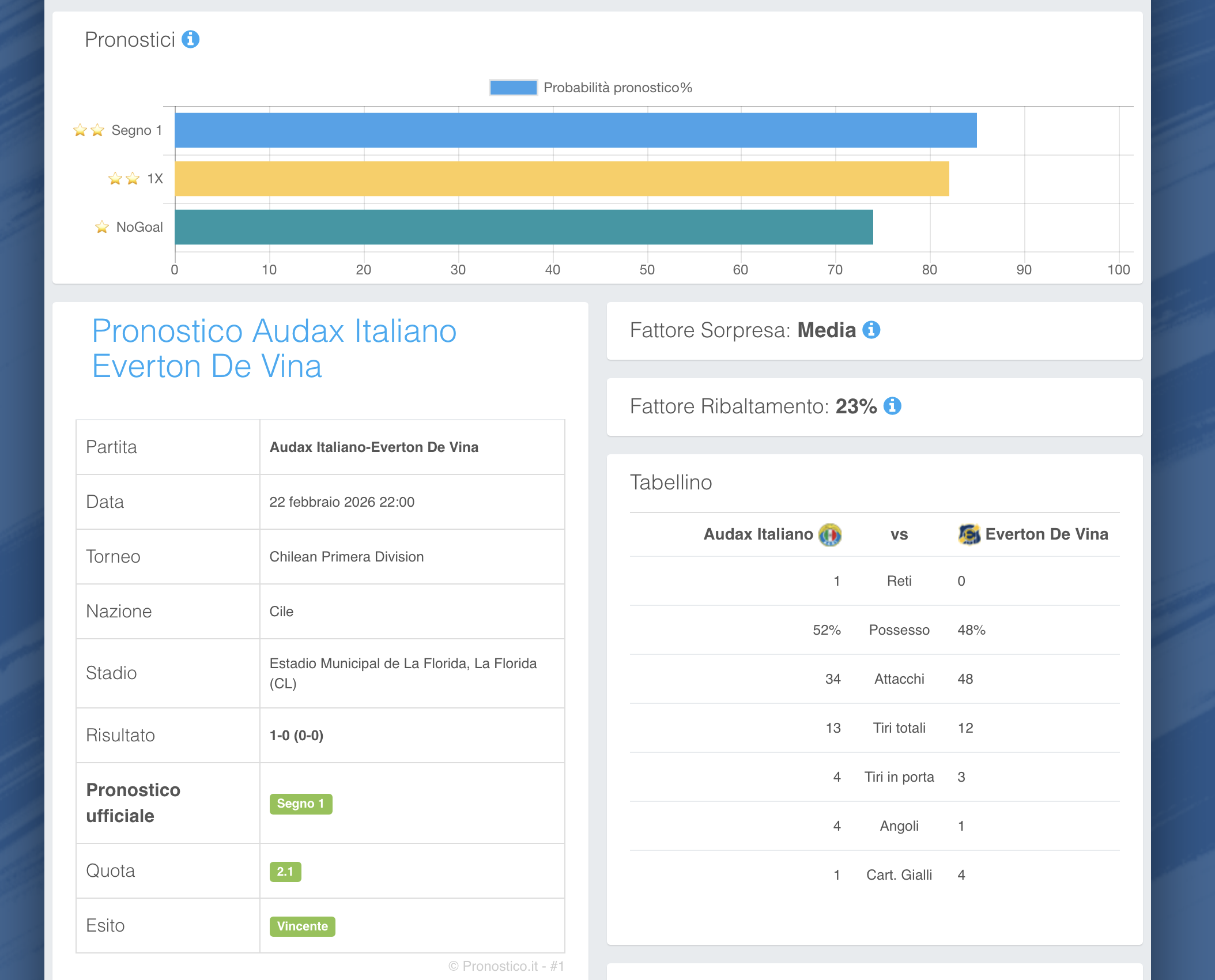
Task: Toggle the Probabilità pronostico% legend swatch
Action: tap(513, 88)
